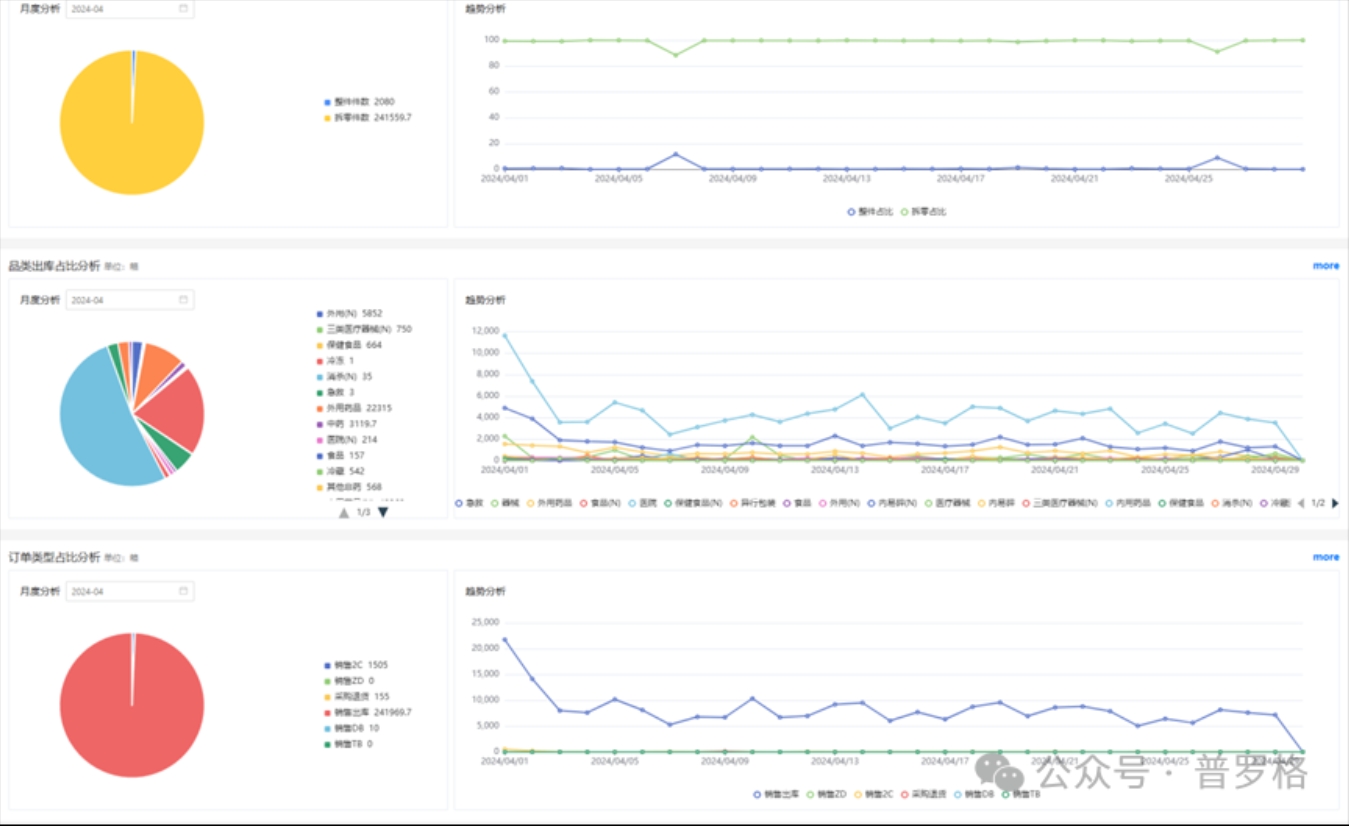Open the 2024-04 month picker for 品类出库占比分析
The width and height of the screenshot is (1349, 827).
[122, 300]
